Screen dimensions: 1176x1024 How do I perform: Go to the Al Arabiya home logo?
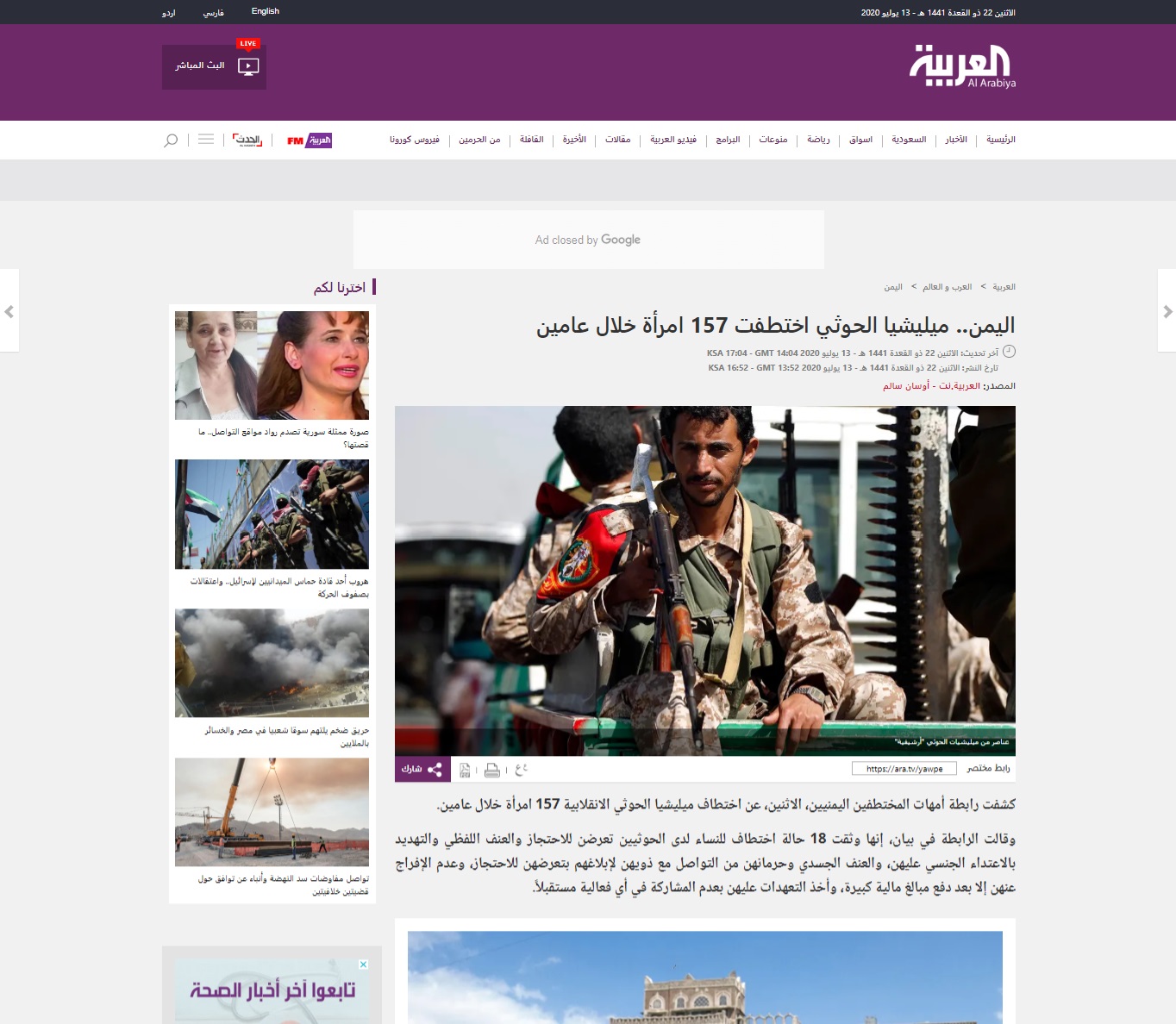962,66
